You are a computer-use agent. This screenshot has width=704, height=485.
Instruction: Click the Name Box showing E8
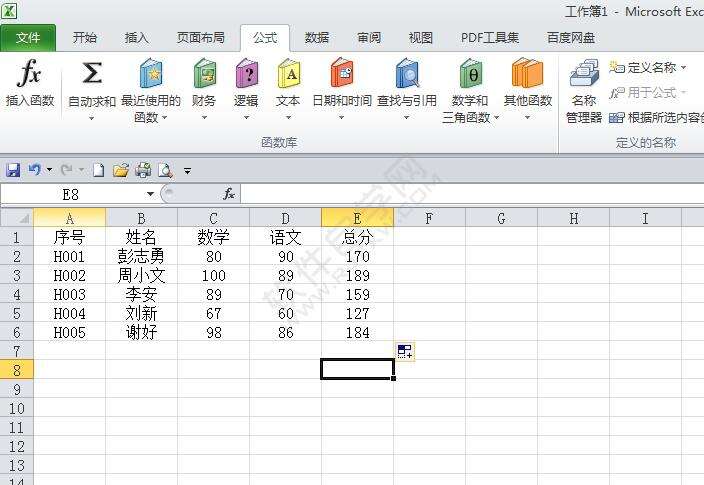click(x=72, y=194)
